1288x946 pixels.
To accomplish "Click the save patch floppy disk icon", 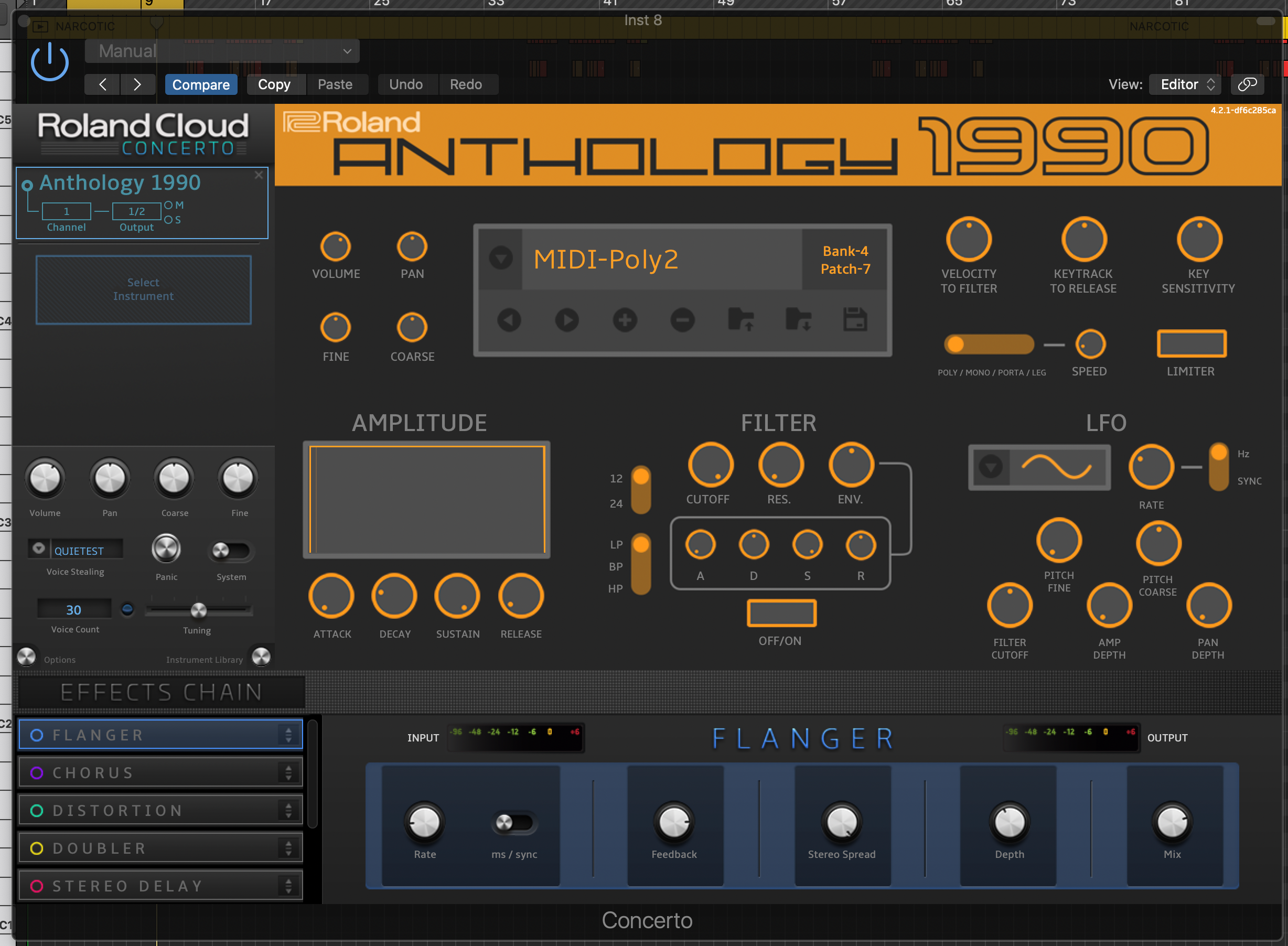I will (855, 319).
